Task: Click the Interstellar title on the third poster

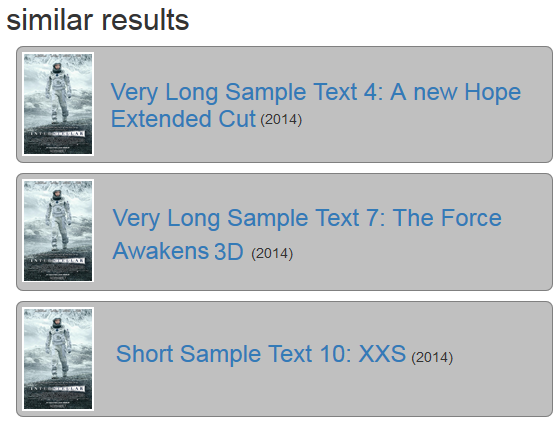Action: point(58,388)
